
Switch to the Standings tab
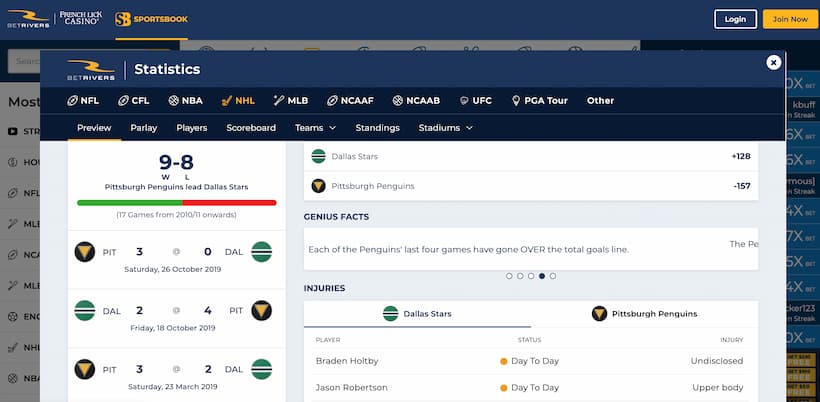click(377, 128)
